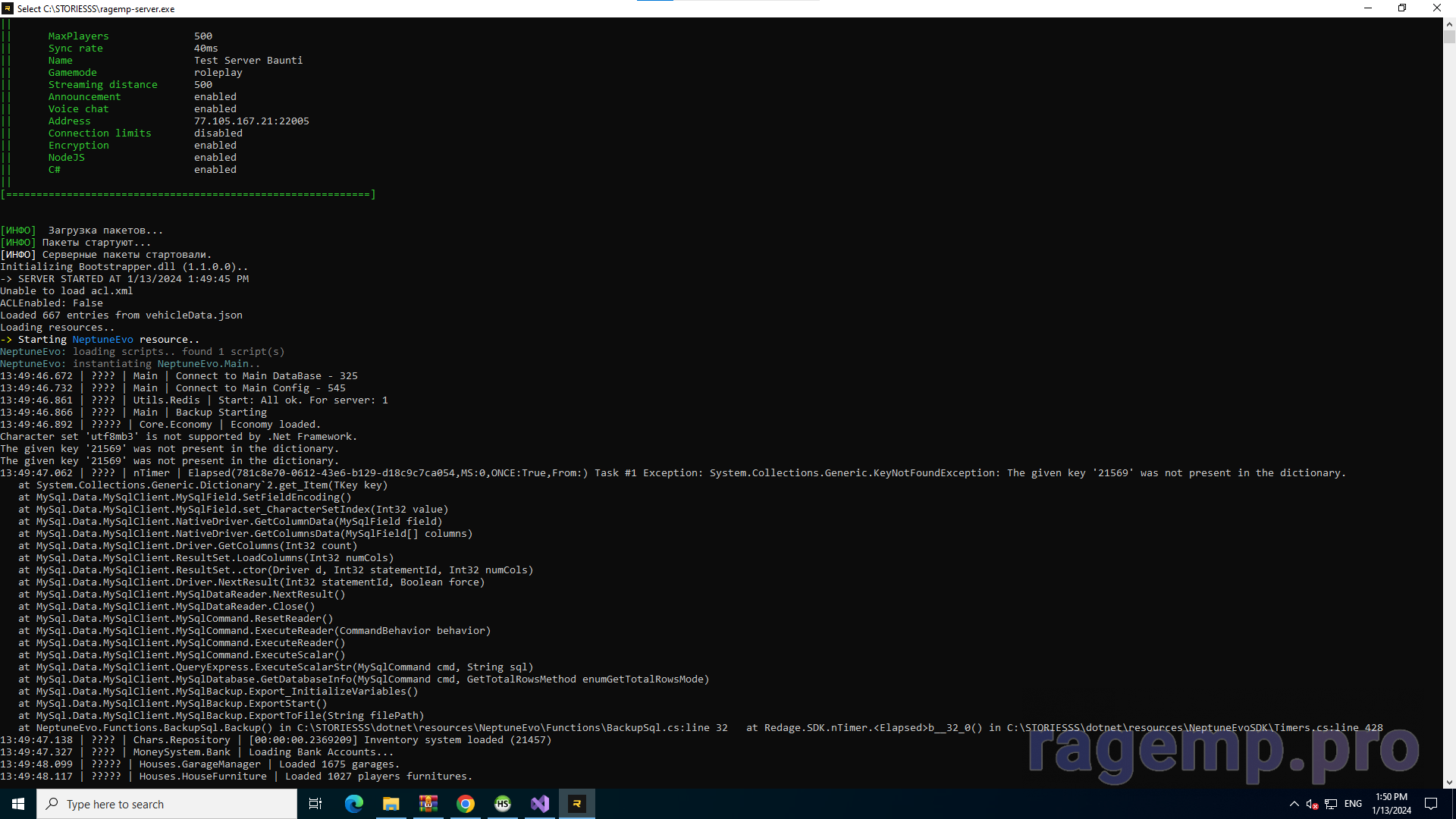Switch to Visual Studio on the taskbar
This screenshot has width=1456, height=819.
click(540, 804)
